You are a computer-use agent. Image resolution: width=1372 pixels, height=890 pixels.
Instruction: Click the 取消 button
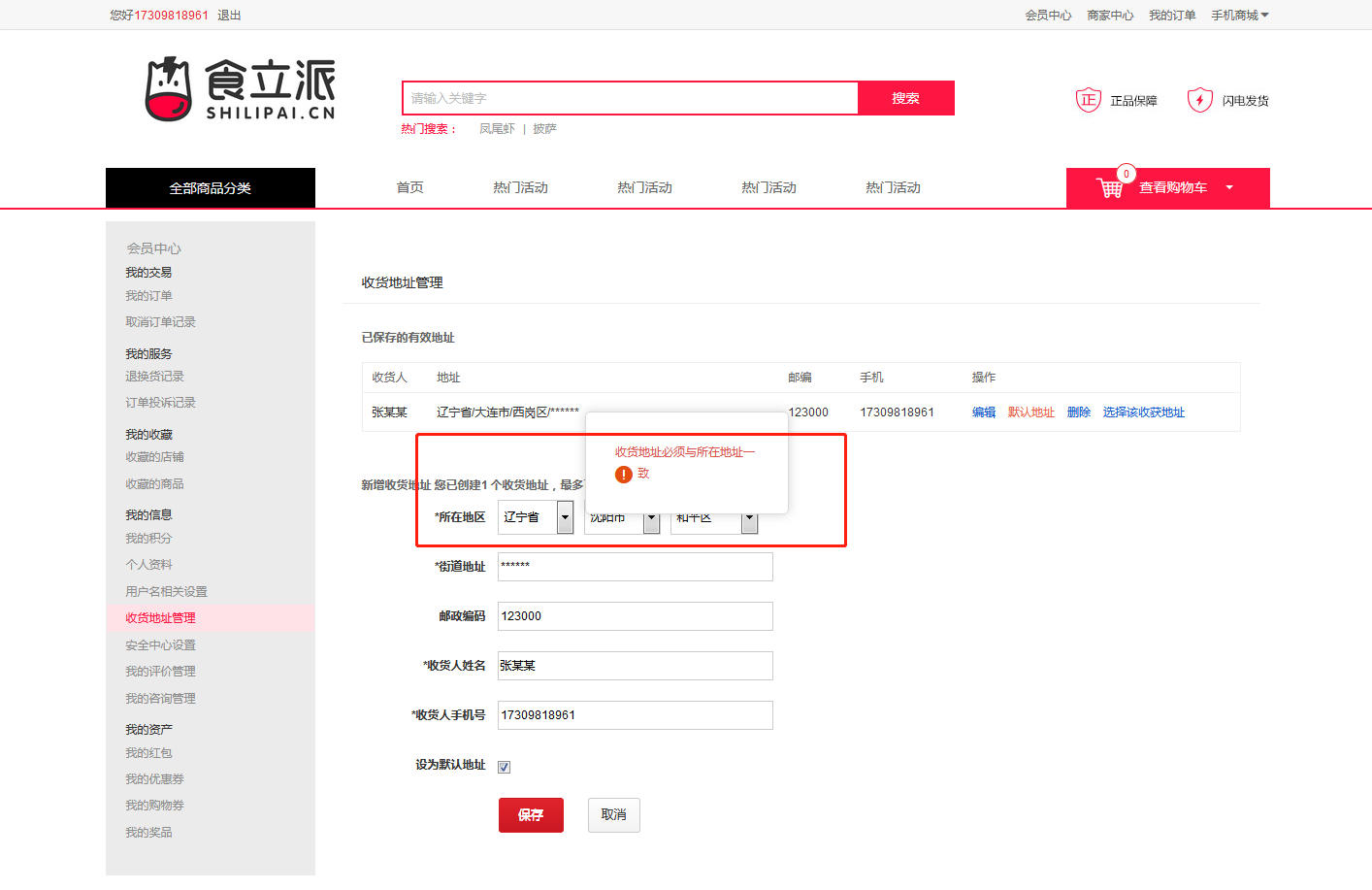pos(613,815)
